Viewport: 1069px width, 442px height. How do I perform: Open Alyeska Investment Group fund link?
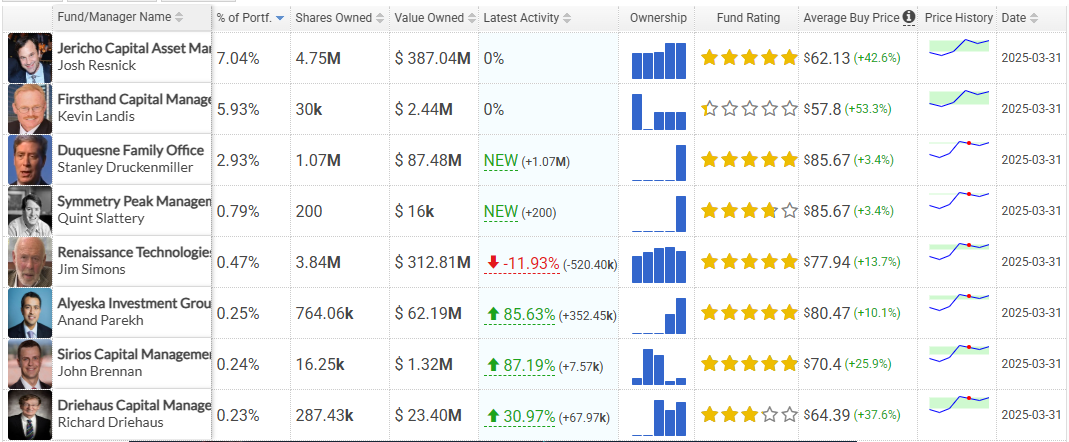coord(134,304)
